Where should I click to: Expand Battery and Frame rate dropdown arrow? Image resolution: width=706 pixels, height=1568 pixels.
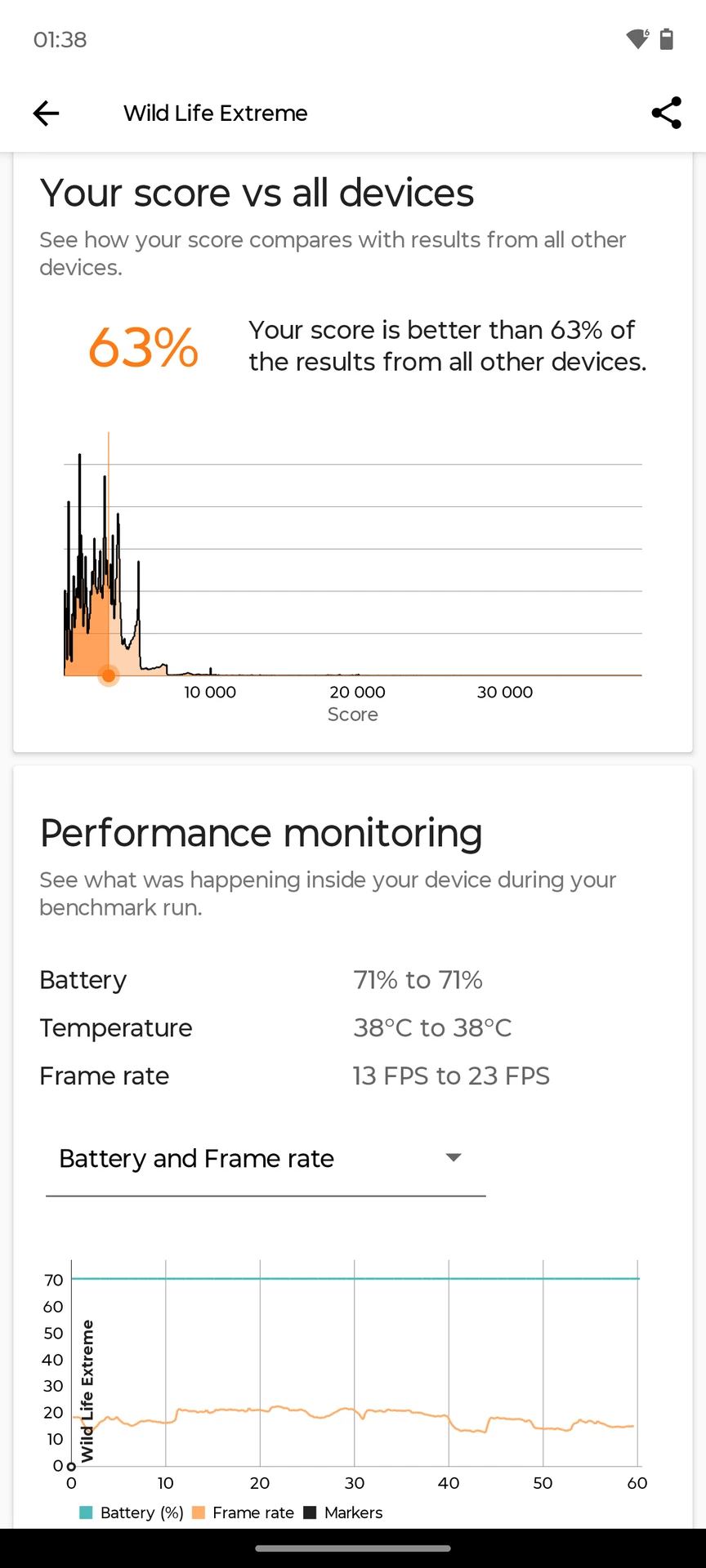coord(454,1157)
